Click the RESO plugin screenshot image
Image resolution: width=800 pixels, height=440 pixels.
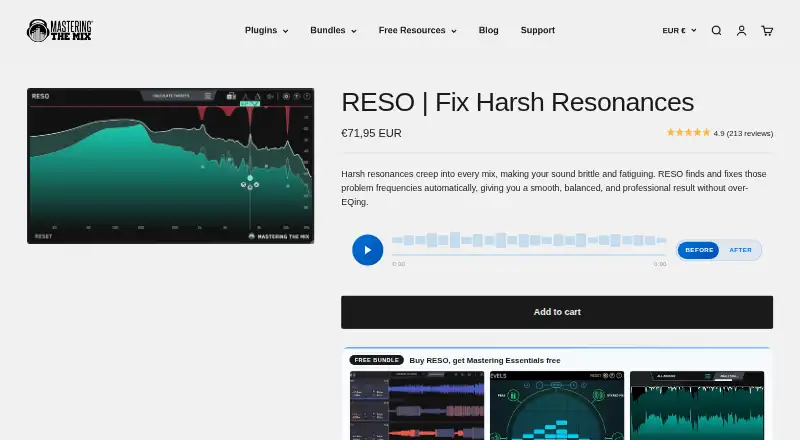pyautogui.click(x=170, y=166)
